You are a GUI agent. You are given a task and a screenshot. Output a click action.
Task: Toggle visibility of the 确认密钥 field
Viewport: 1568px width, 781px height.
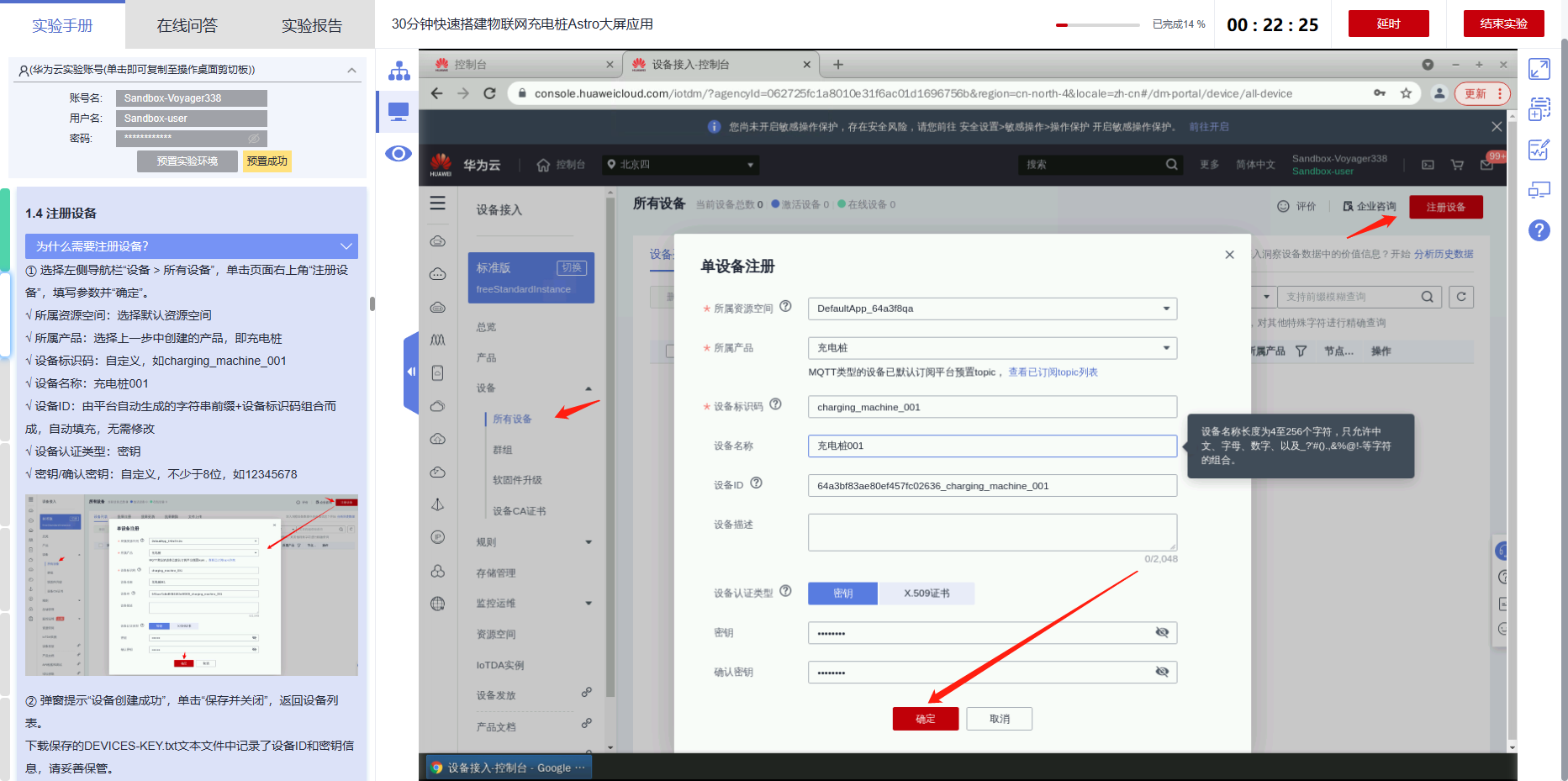(1162, 672)
